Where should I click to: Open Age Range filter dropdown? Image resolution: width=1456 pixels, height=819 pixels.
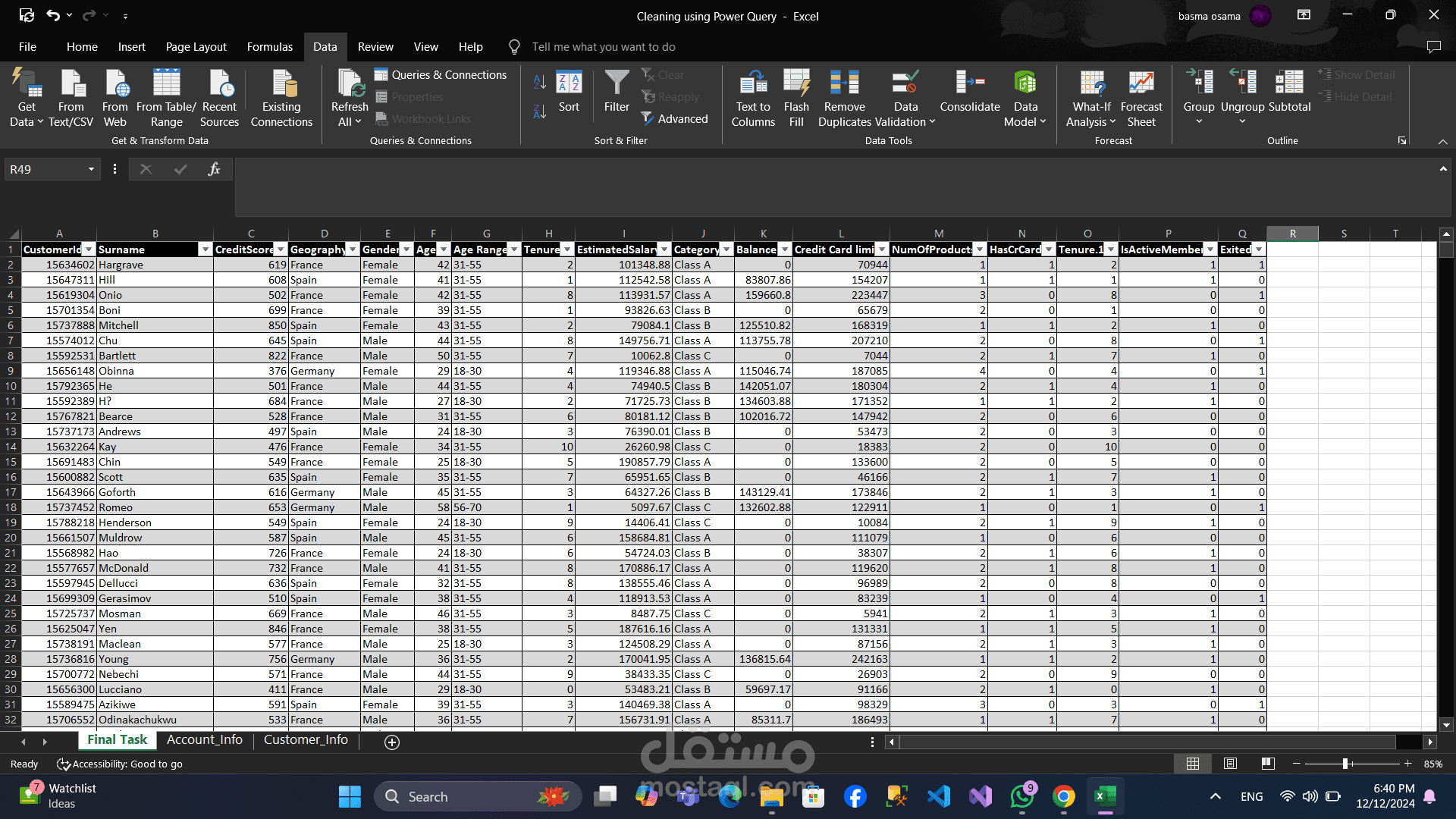point(514,249)
